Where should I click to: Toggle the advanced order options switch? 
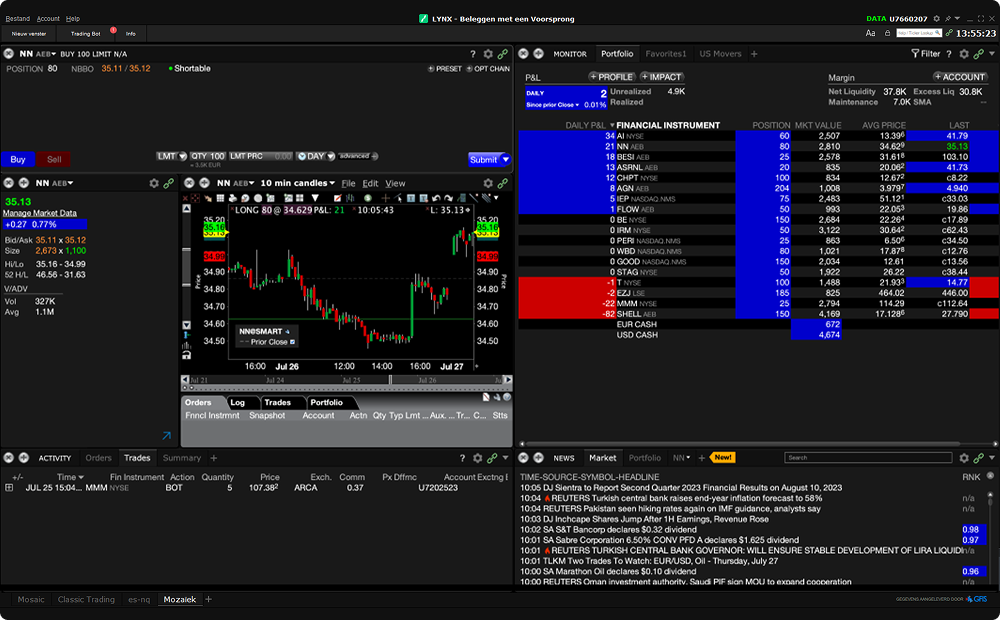[358, 156]
